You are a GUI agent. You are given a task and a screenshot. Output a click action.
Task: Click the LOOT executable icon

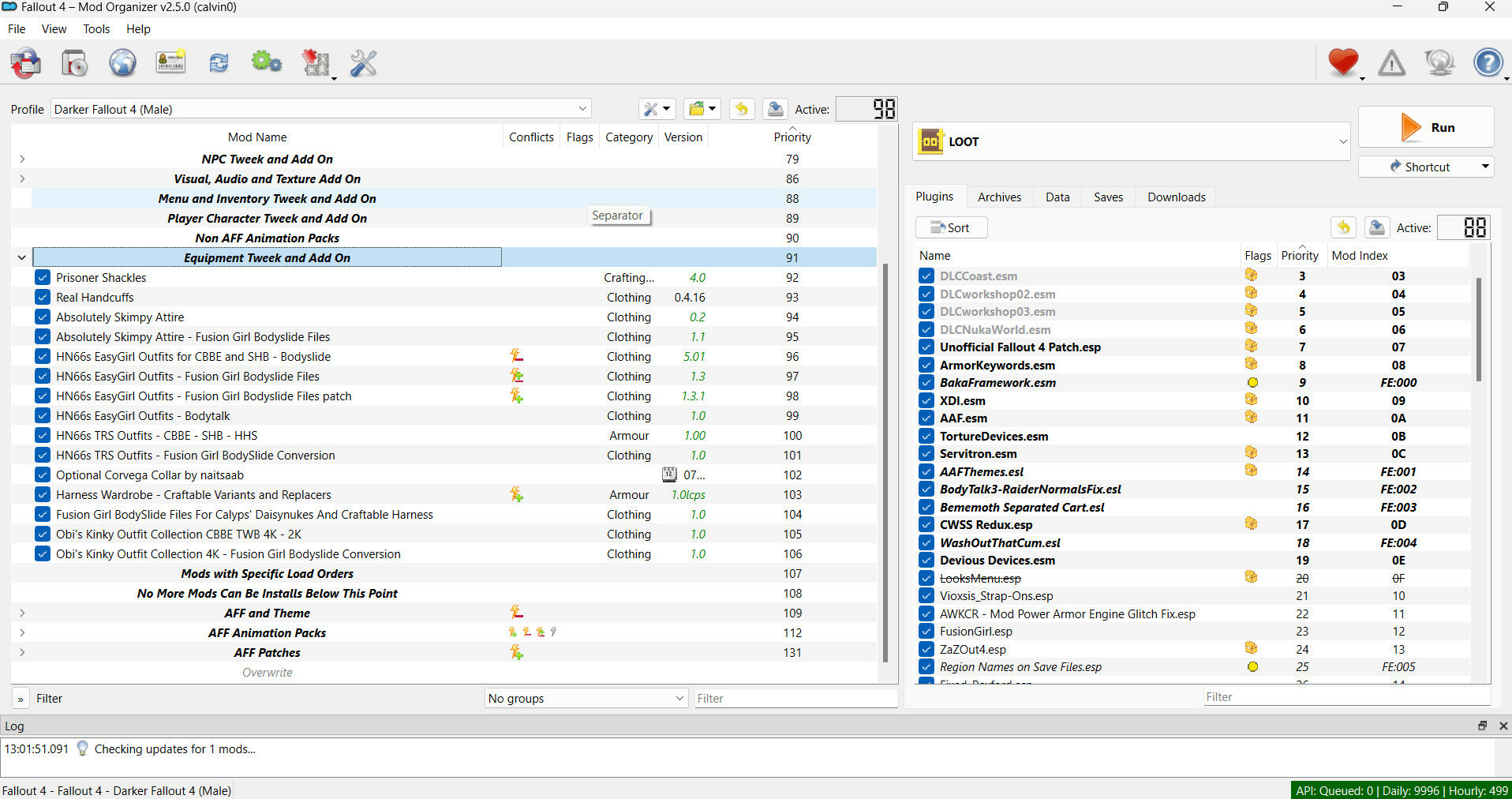pos(931,141)
